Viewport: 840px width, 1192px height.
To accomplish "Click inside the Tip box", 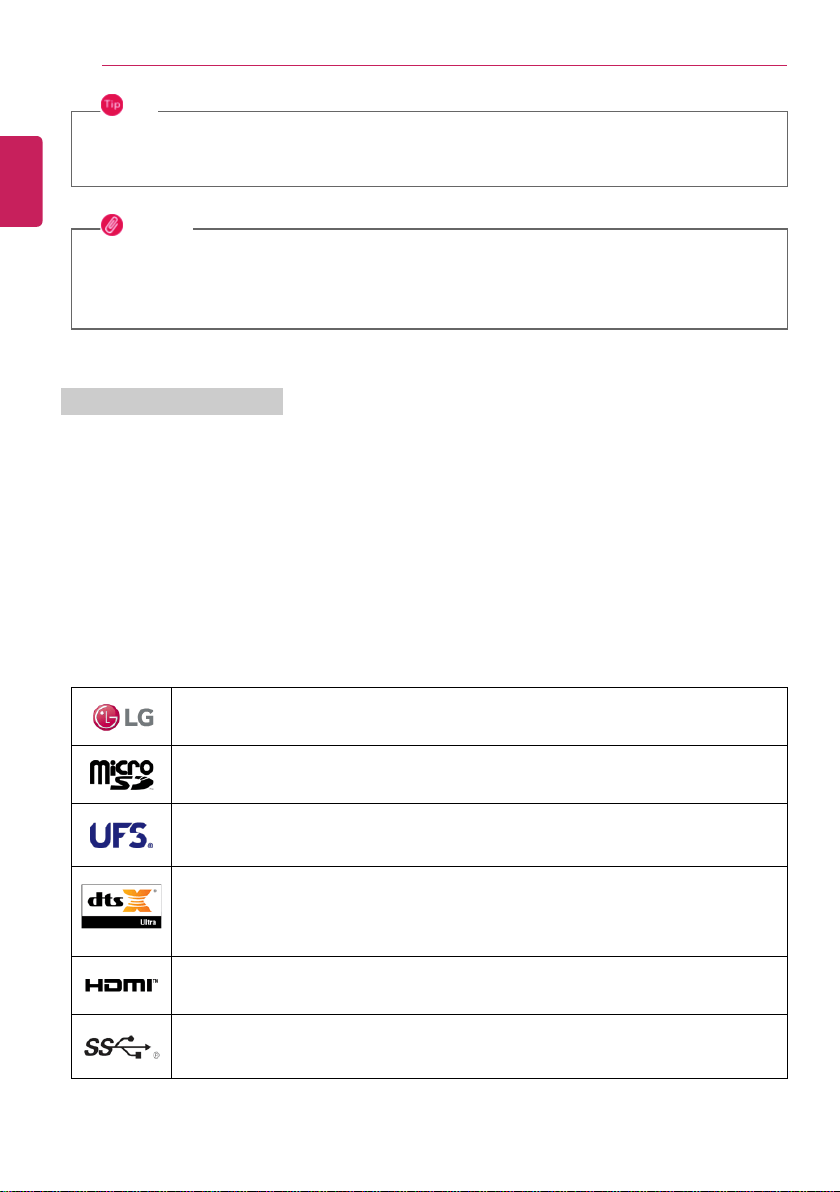I will coord(429,149).
